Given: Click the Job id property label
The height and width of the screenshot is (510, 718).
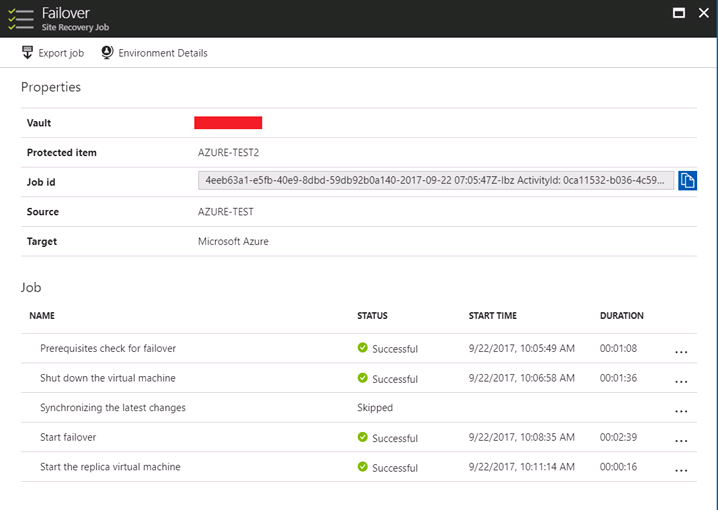Looking at the screenshot, I should 41,182.
